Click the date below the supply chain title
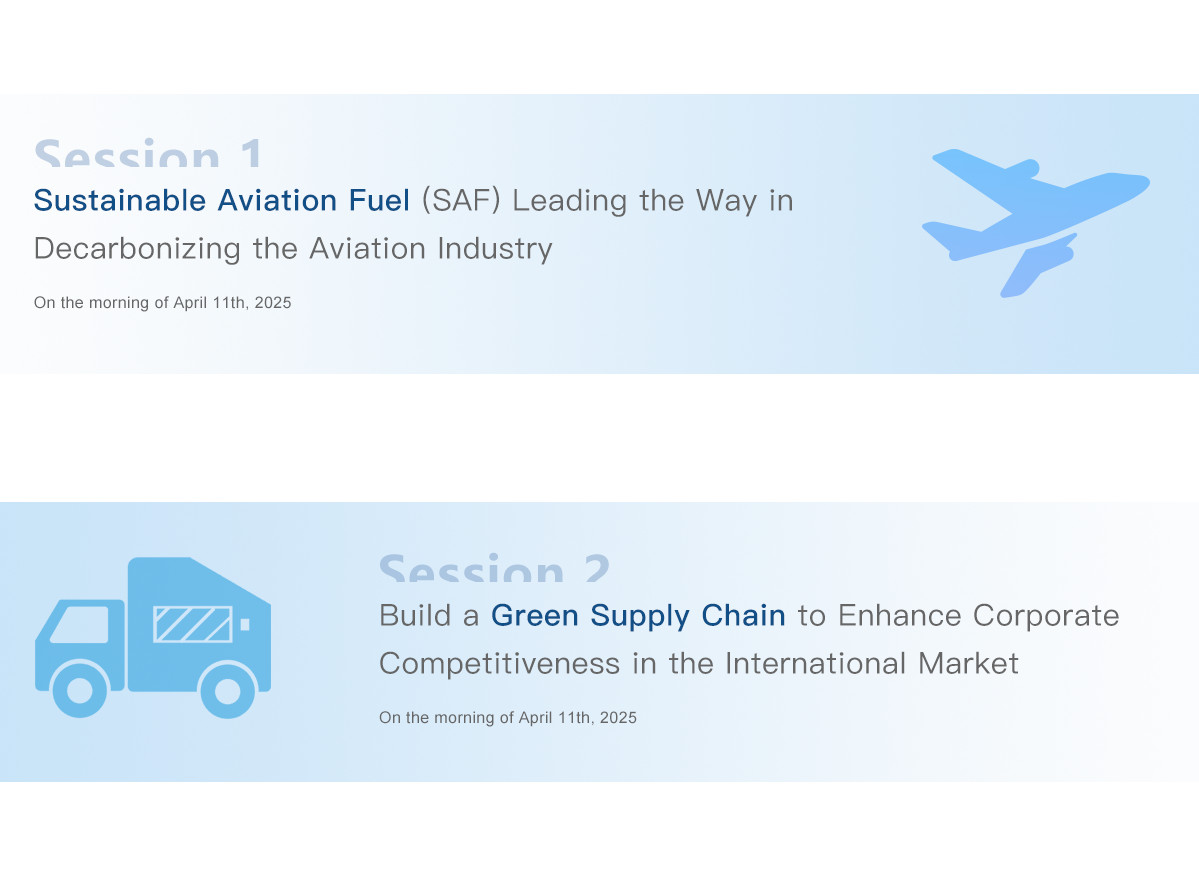The image size is (1199, 880). tap(508, 718)
